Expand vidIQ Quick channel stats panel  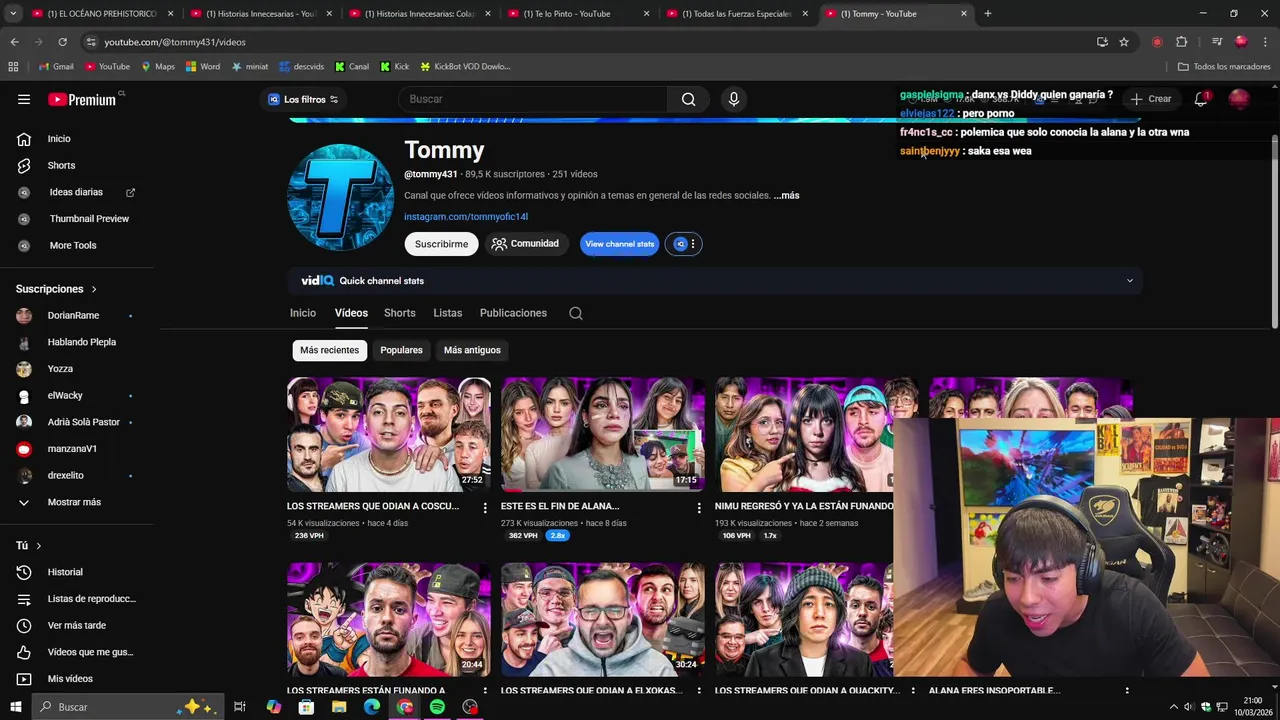1130,281
